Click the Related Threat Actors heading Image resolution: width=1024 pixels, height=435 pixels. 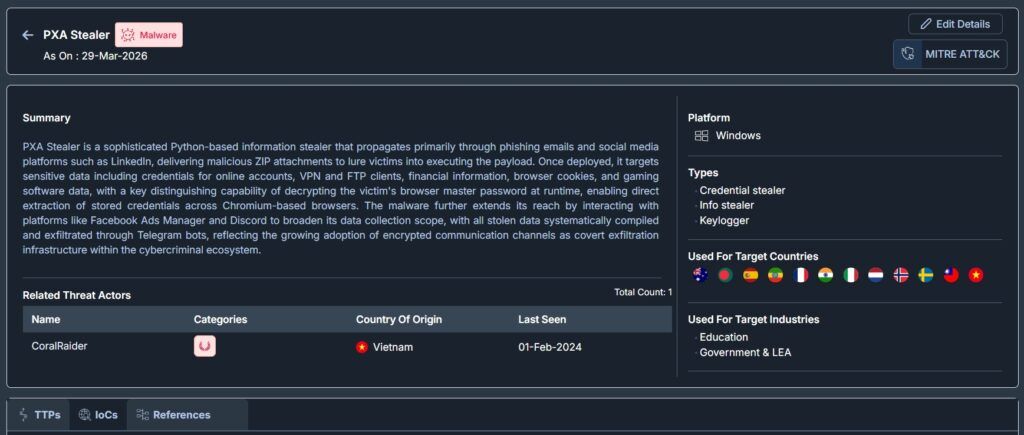pos(76,295)
